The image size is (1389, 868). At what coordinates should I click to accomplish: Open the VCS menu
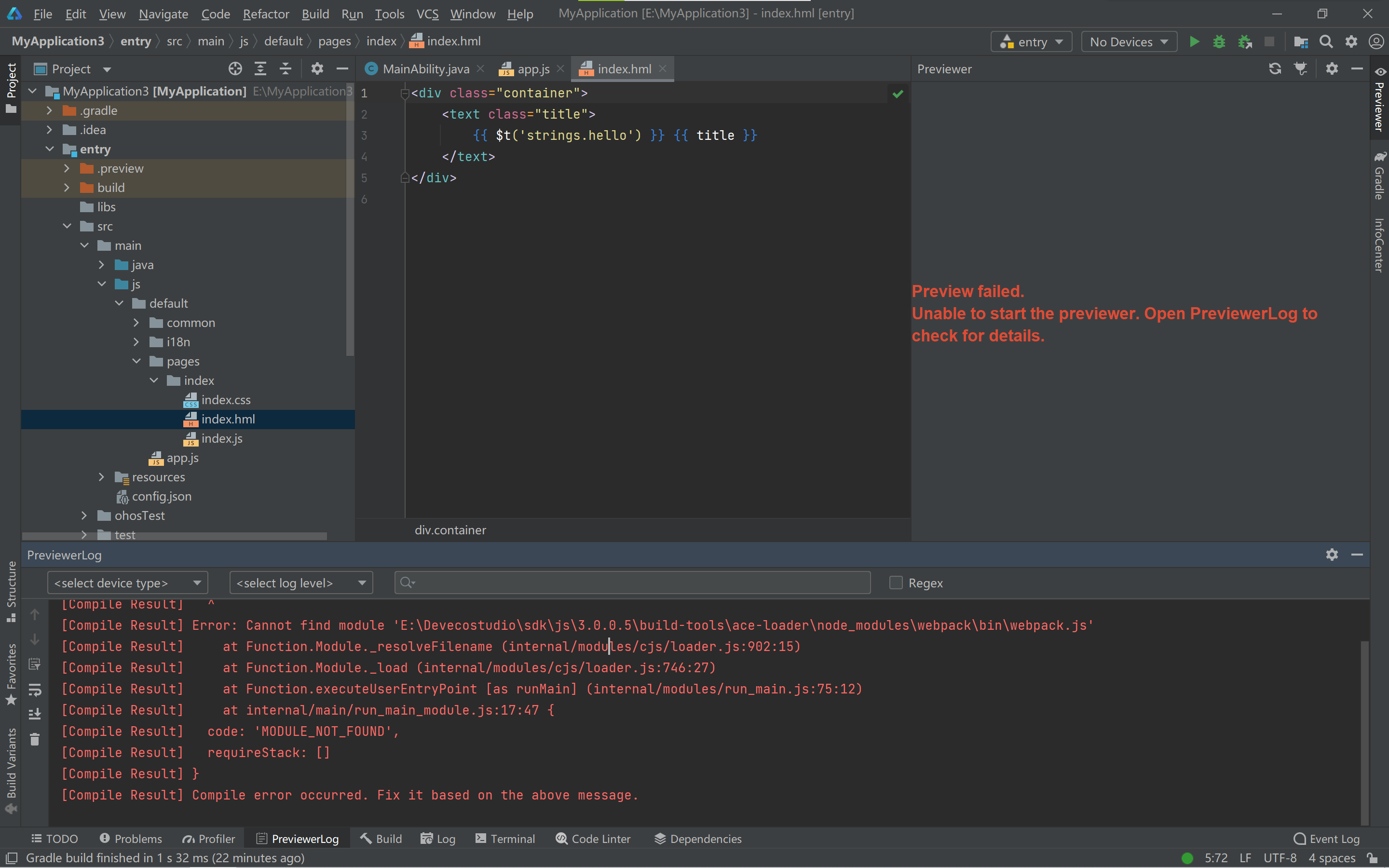(427, 14)
